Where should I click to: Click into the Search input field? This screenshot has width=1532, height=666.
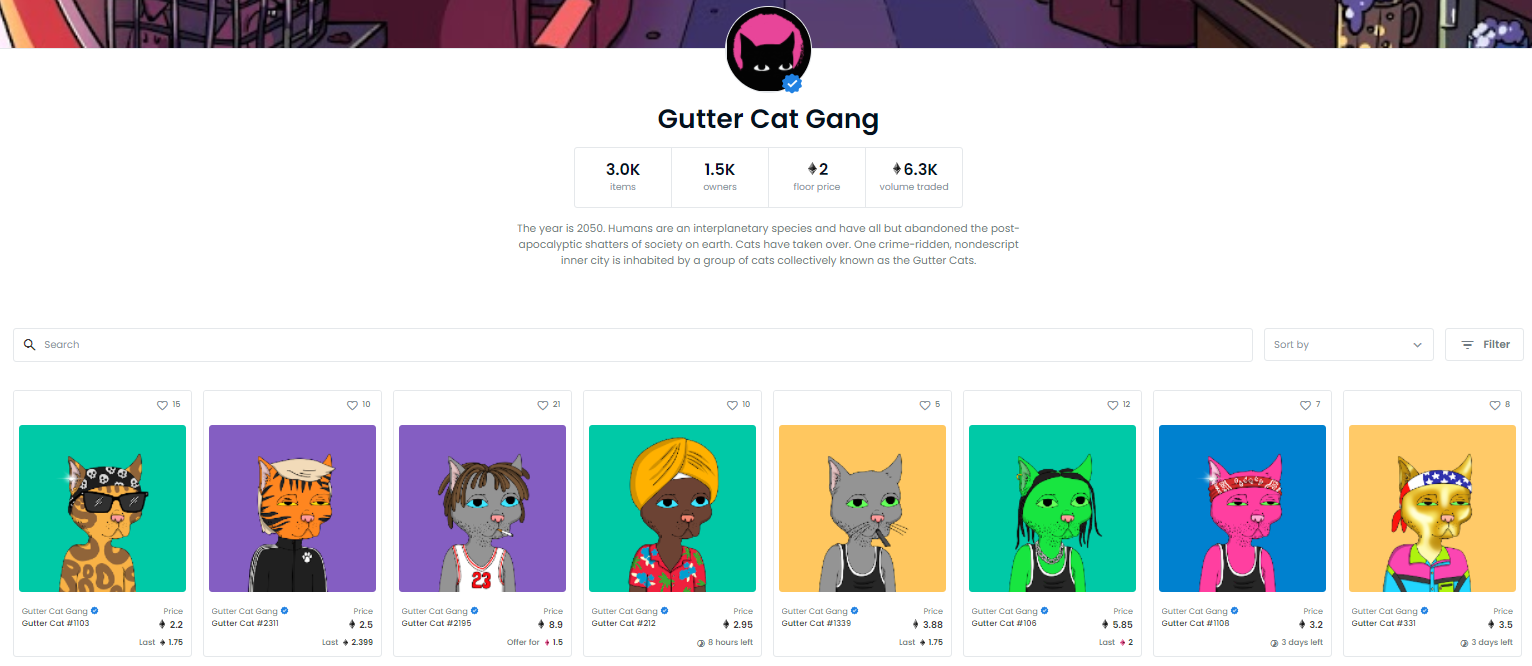(x=632, y=345)
